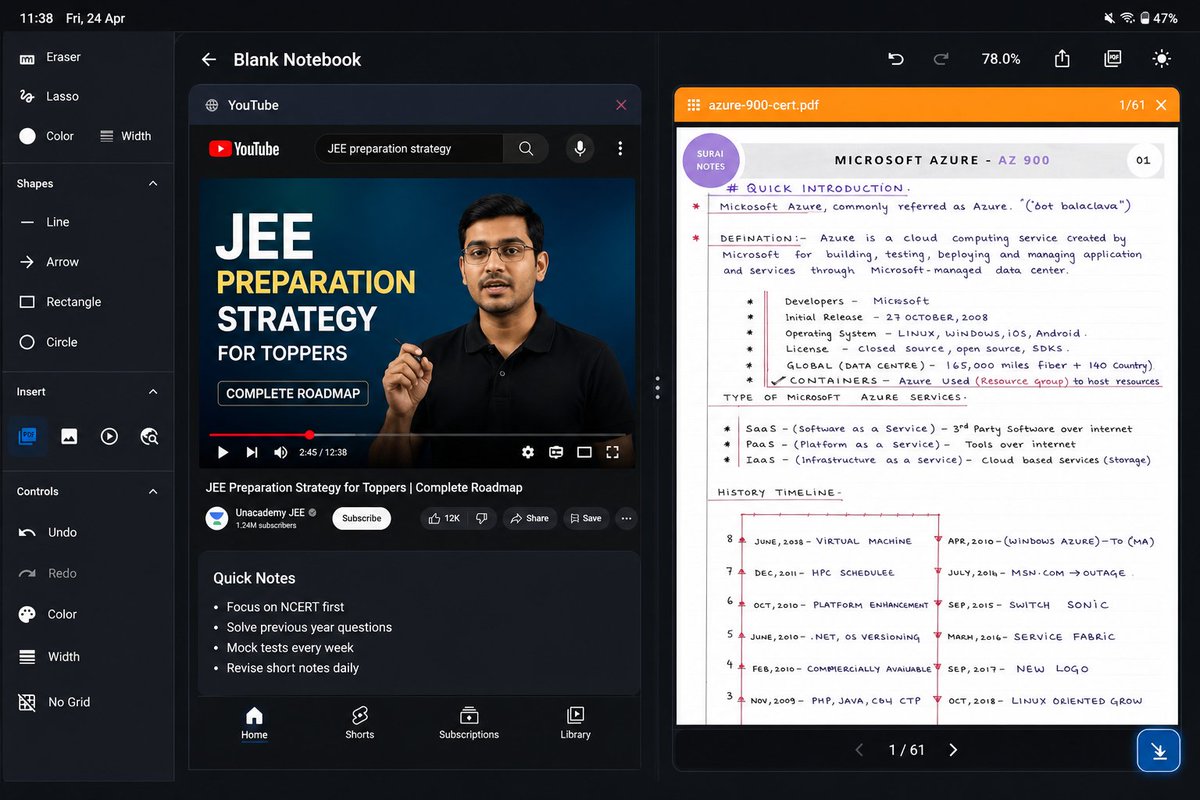The image size is (1200, 800).
Task: Enter video fullscreen
Action: coord(613,452)
